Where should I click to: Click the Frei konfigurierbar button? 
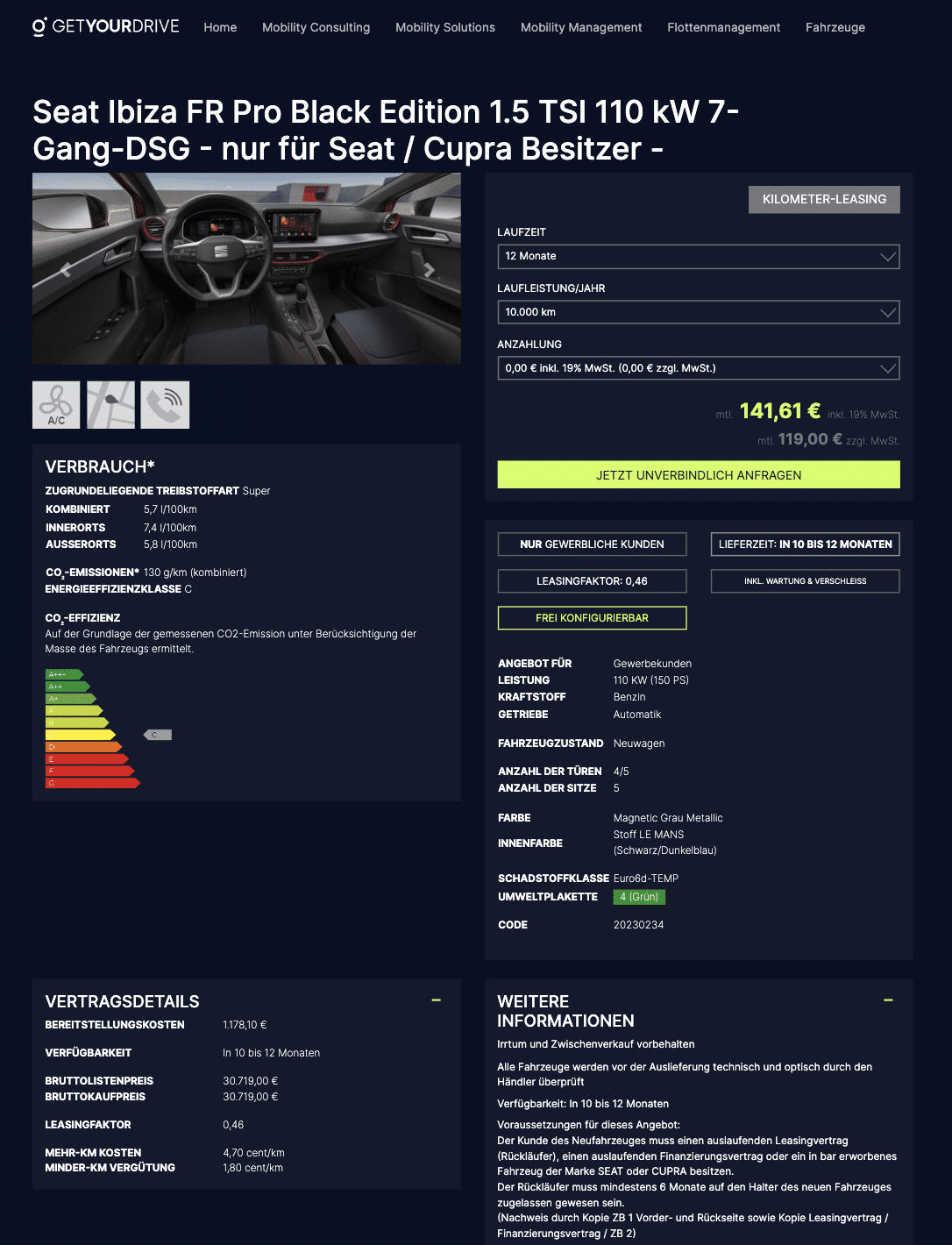pyautogui.click(x=592, y=618)
